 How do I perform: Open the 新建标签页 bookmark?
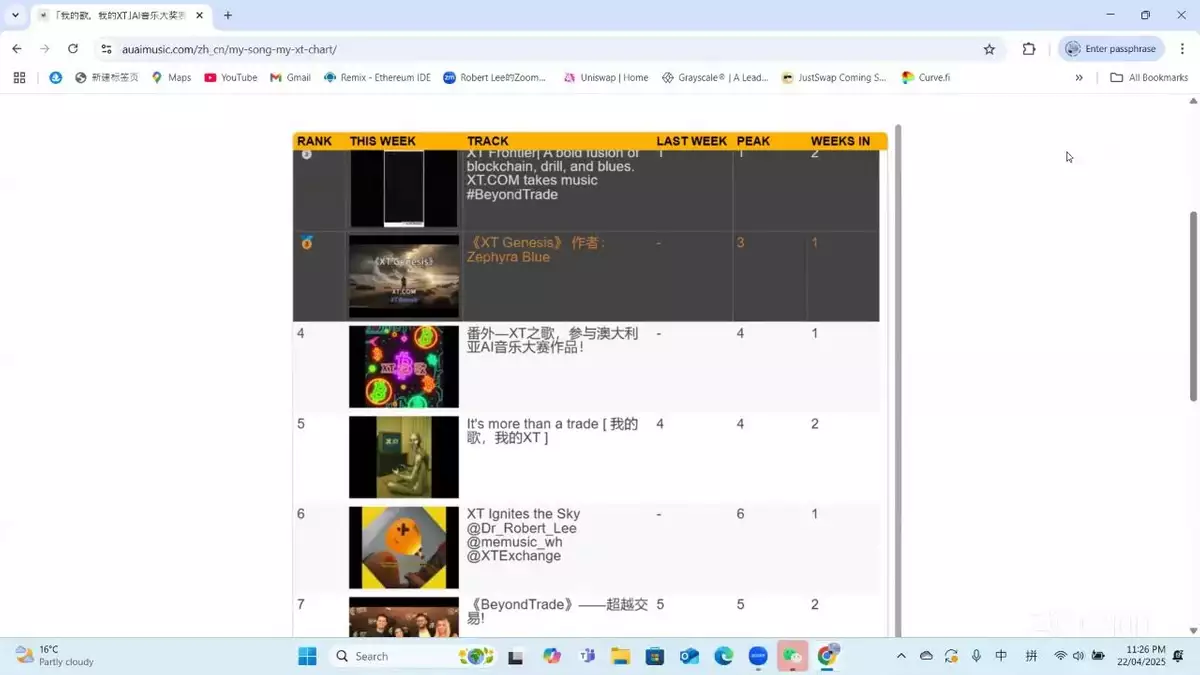pyautogui.click(x=107, y=77)
